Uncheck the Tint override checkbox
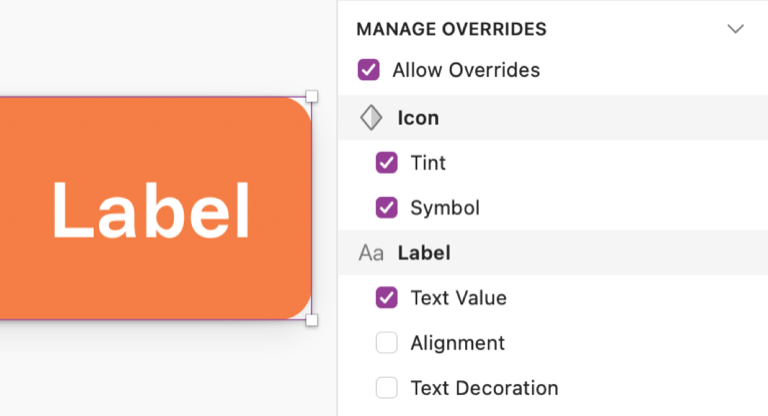The height and width of the screenshot is (416, 768). (387, 163)
